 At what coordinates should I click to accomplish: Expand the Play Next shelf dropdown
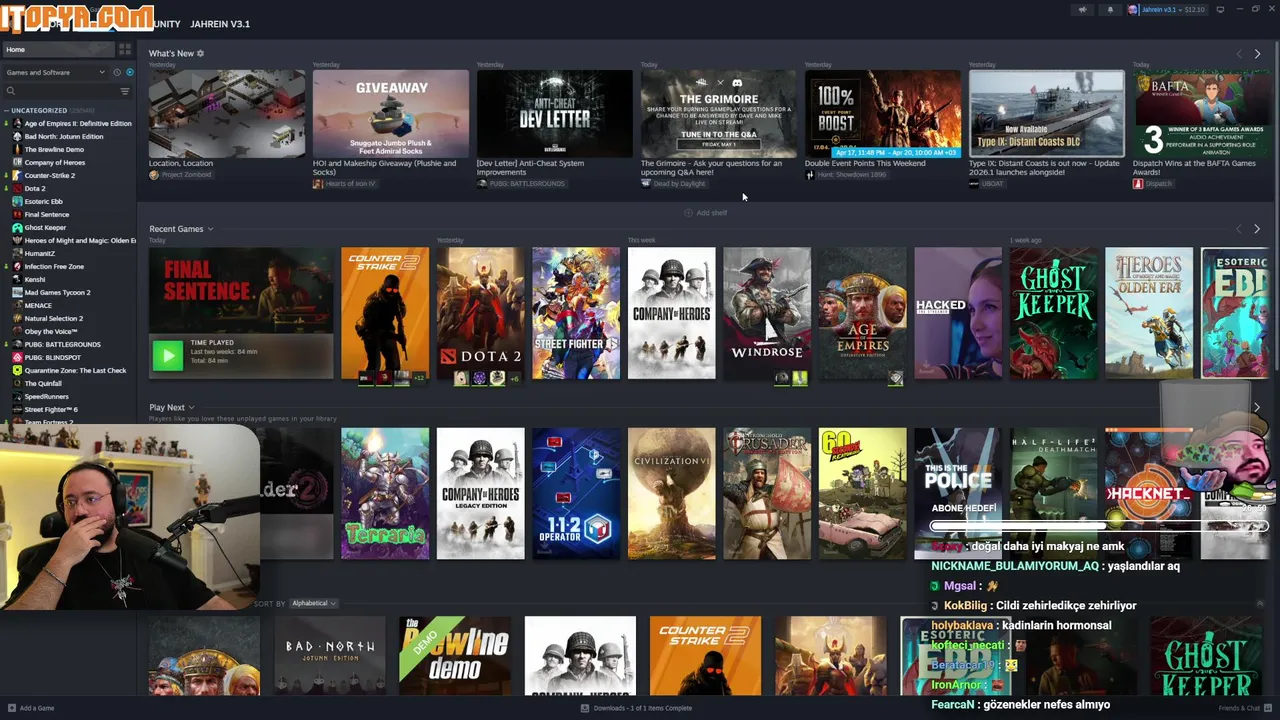pyautogui.click(x=191, y=407)
